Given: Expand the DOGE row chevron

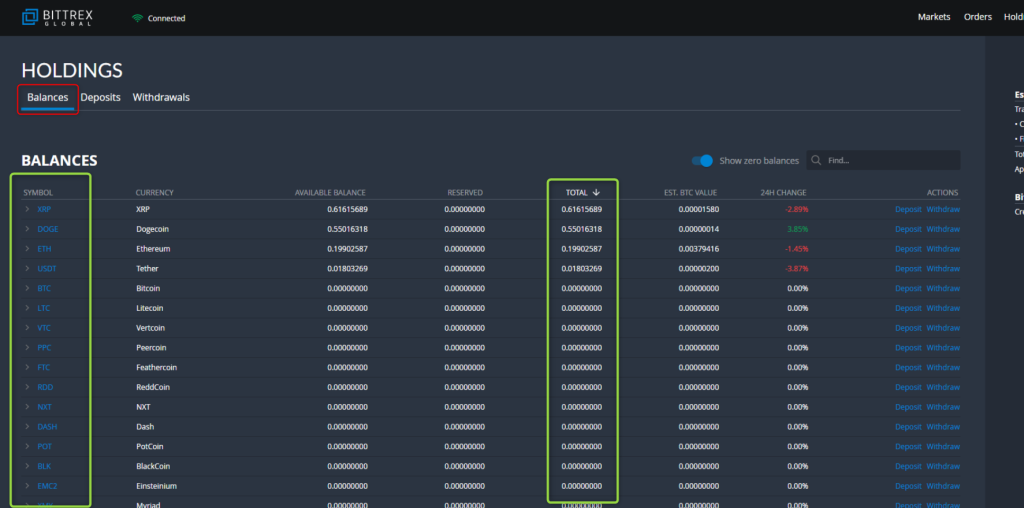Looking at the screenshot, I should point(27,229).
